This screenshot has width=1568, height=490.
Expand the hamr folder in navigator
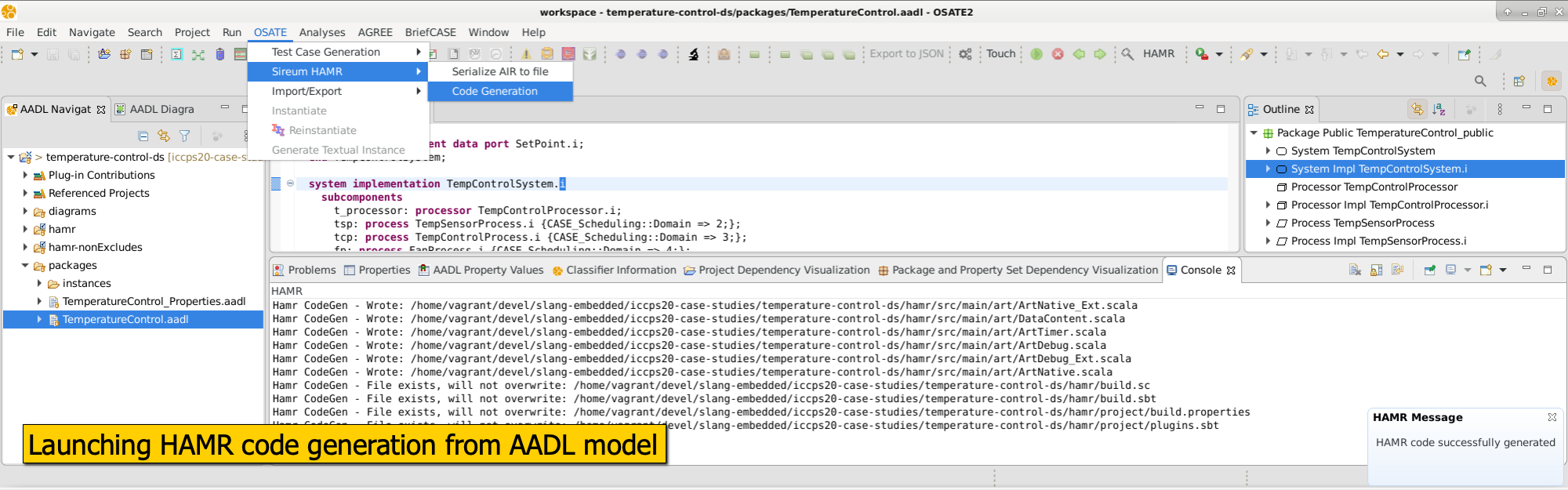coord(25,229)
